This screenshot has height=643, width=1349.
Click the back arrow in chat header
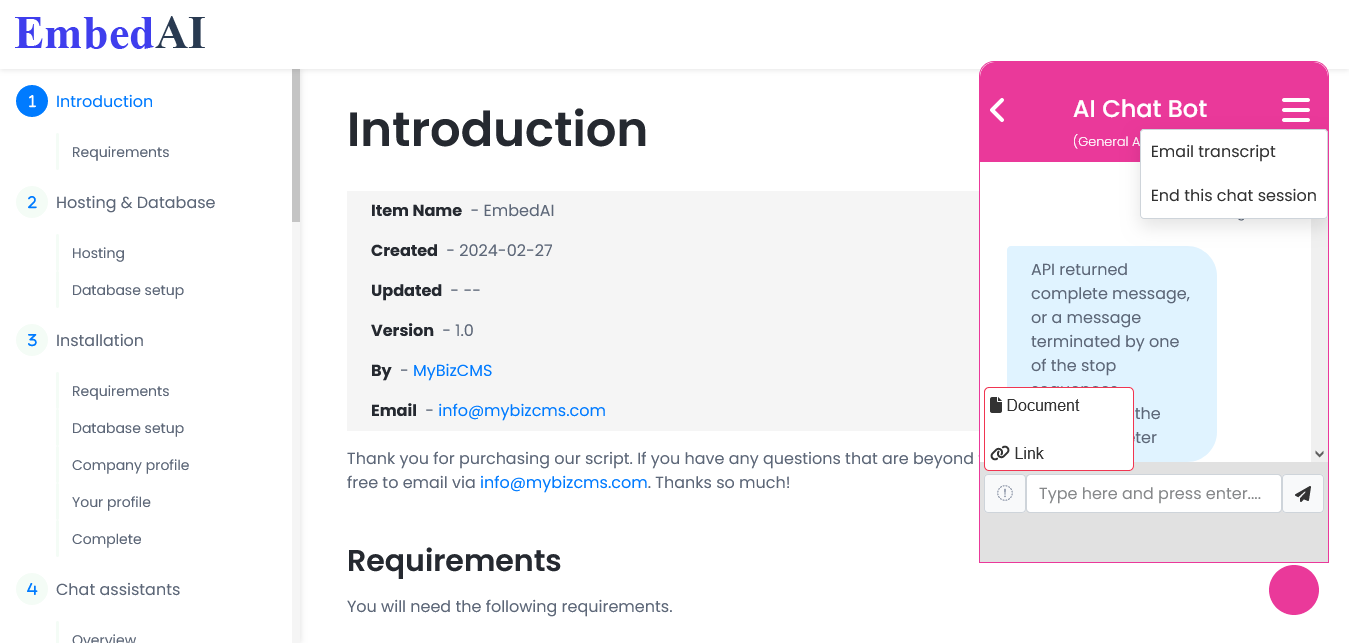(x=997, y=109)
